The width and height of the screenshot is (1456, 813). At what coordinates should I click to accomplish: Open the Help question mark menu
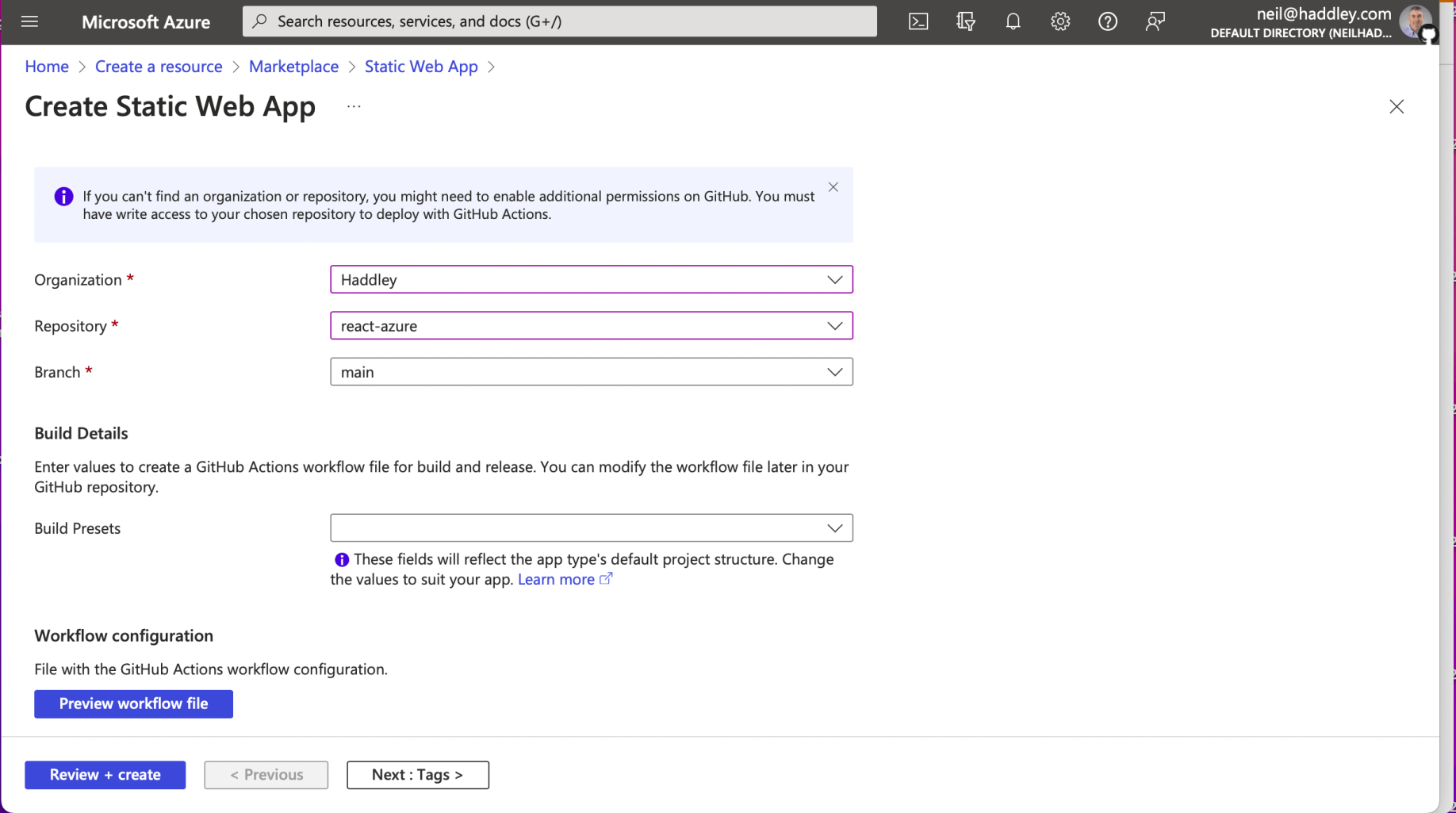pos(1108,21)
